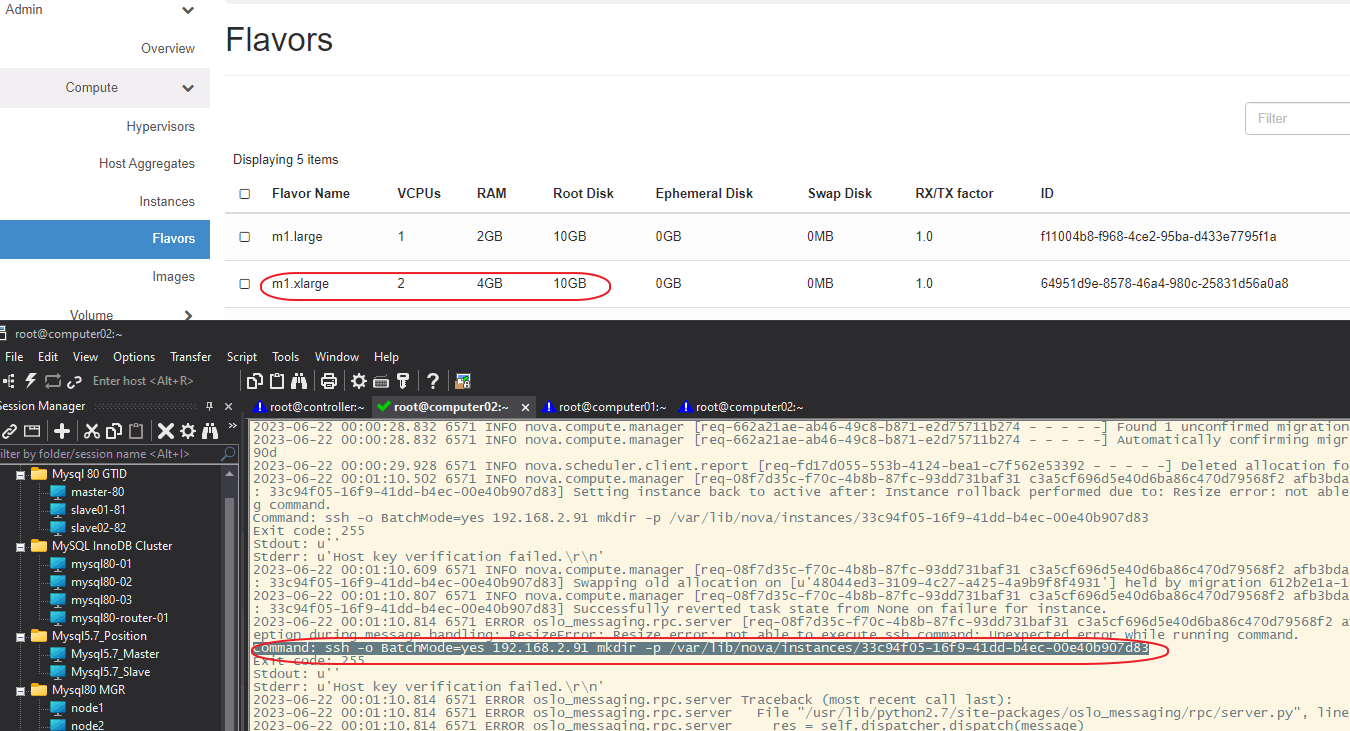Screen dimensions: 1350x731
Task: Click the Print icon in toolbar
Action: coord(328,381)
